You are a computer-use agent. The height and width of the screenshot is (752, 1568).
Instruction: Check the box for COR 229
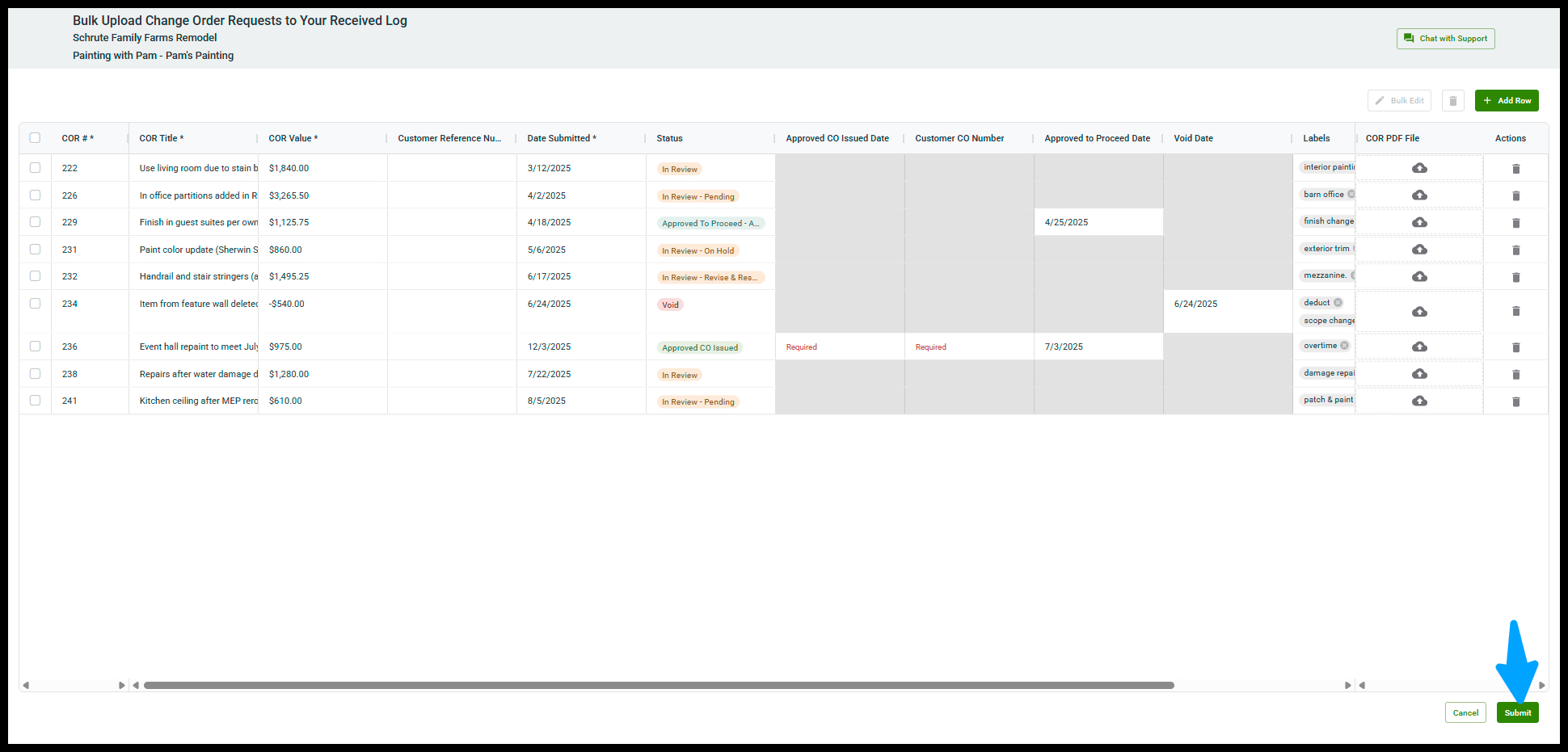point(35,222)
